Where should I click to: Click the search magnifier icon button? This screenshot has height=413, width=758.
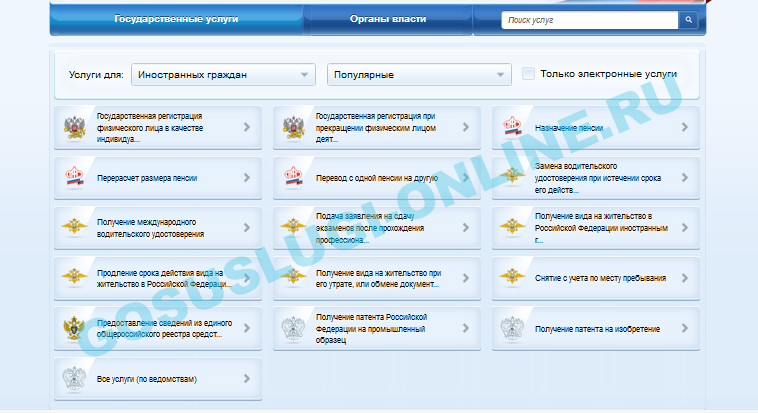coord(689,20)
